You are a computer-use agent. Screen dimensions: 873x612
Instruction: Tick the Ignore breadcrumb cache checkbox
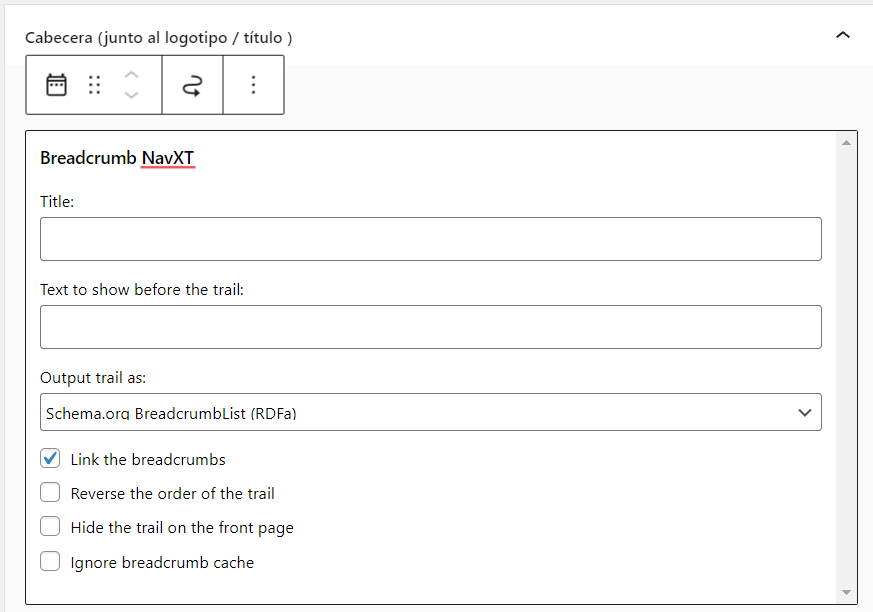(50, 561)
